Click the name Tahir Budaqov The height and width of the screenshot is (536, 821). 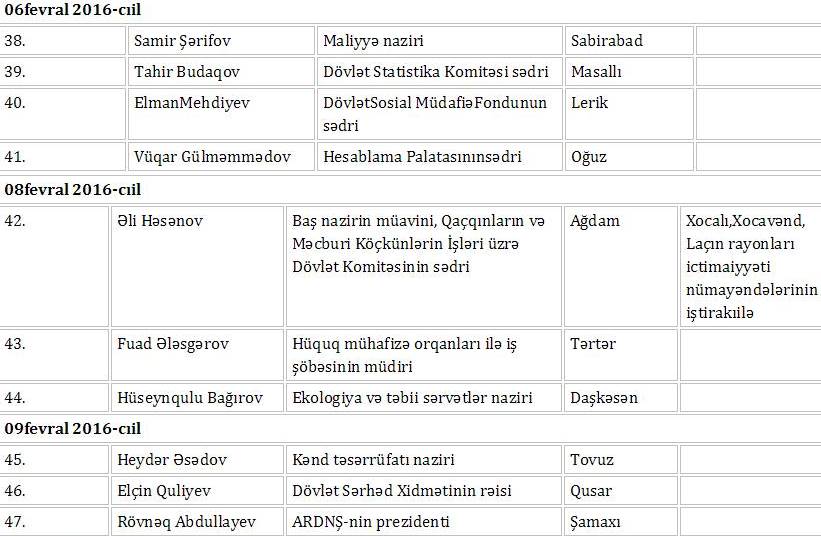coord(187,72)
